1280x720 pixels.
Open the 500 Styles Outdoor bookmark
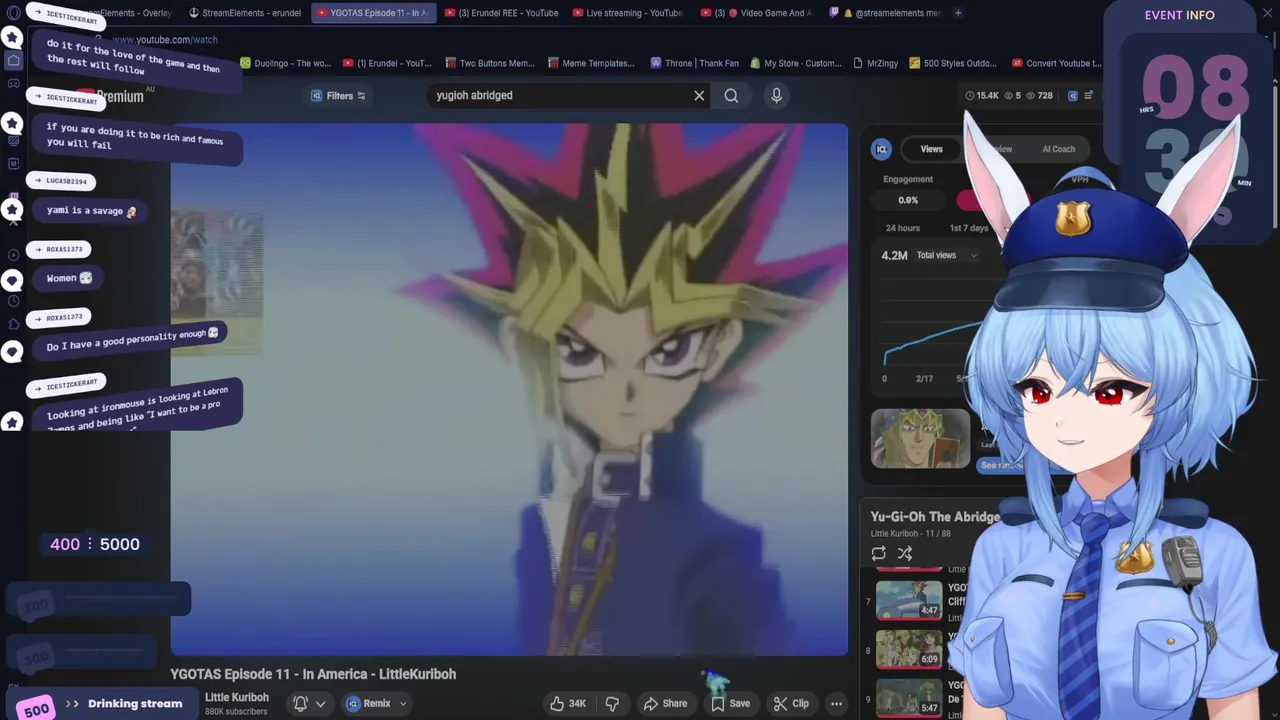click(952, 63)
